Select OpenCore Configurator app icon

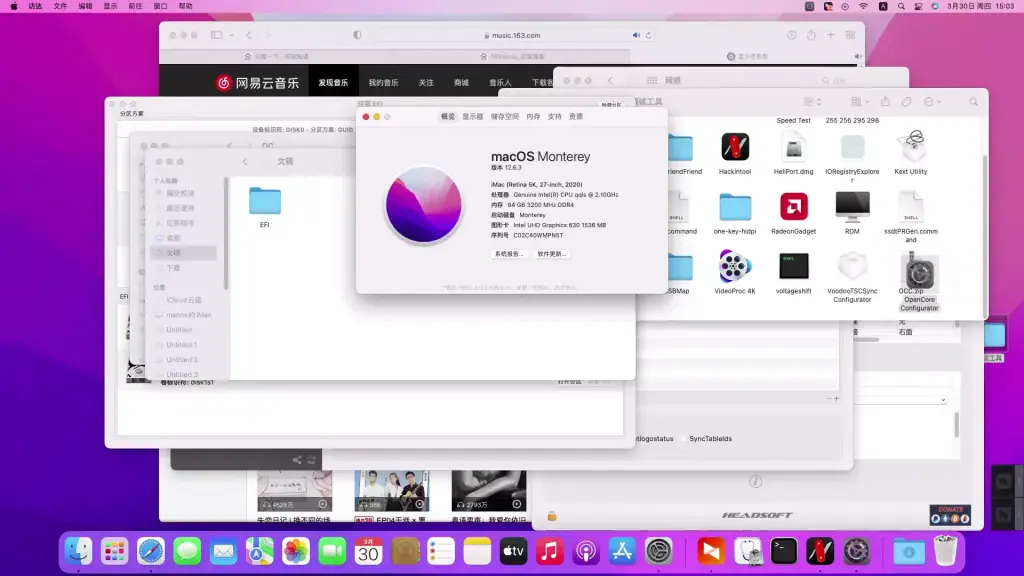[x=919, y=274]
